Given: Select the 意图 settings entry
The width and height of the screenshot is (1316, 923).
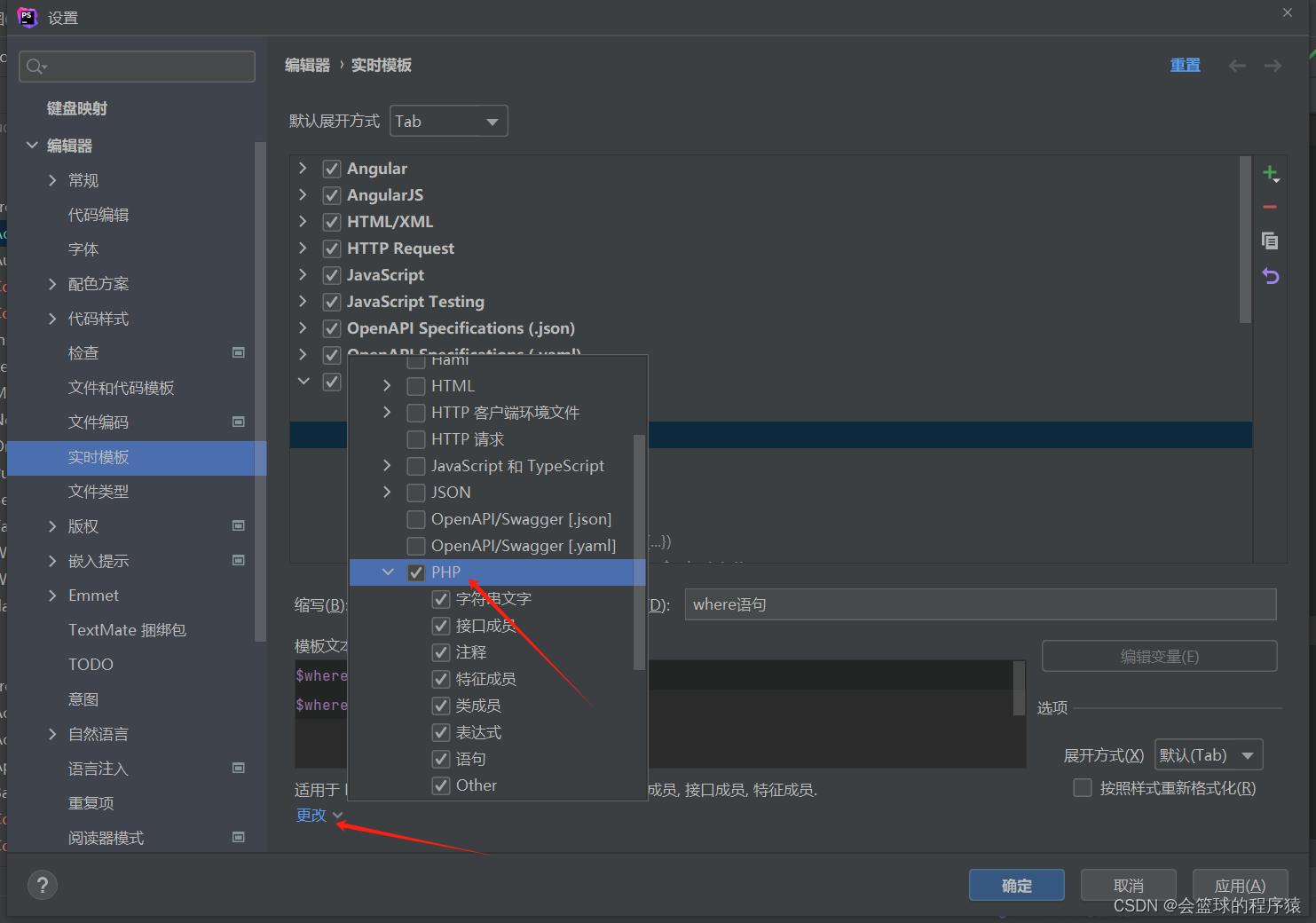Looking at the screenshot, I should tap(83, 699).
